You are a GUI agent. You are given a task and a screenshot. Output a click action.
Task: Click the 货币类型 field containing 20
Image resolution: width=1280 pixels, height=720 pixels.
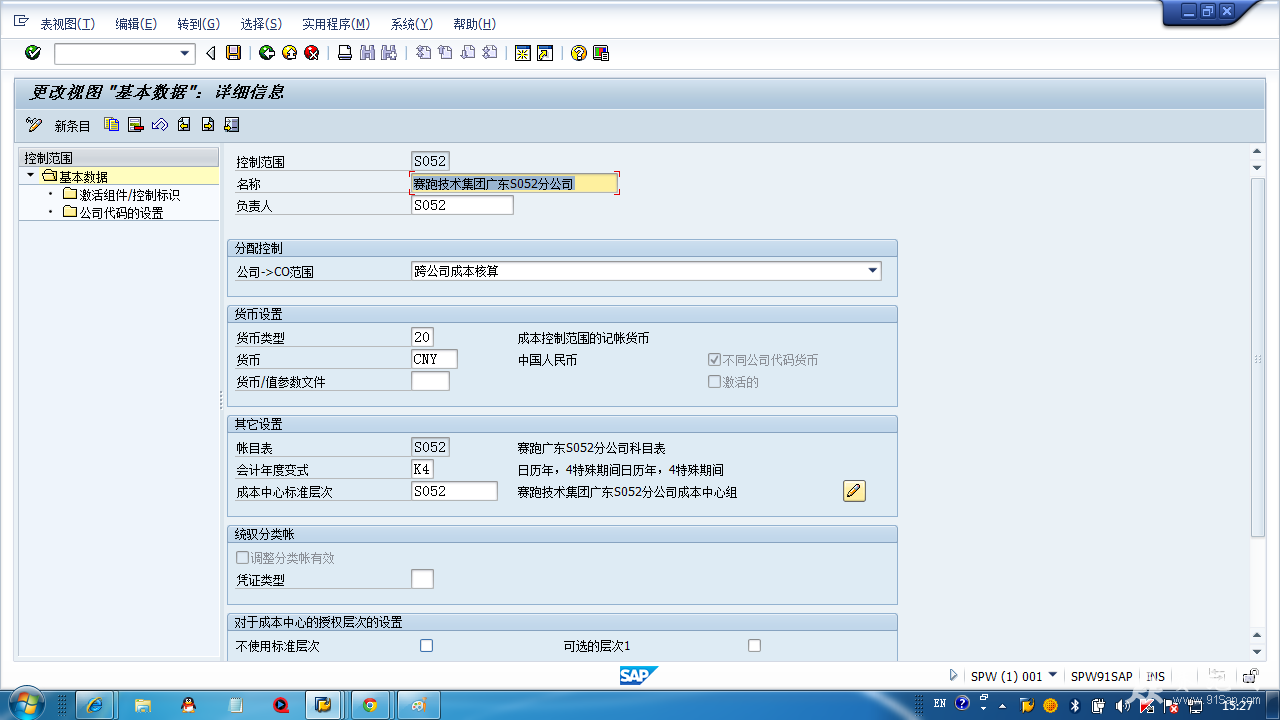pyautogui.click(x=422, y=338)
